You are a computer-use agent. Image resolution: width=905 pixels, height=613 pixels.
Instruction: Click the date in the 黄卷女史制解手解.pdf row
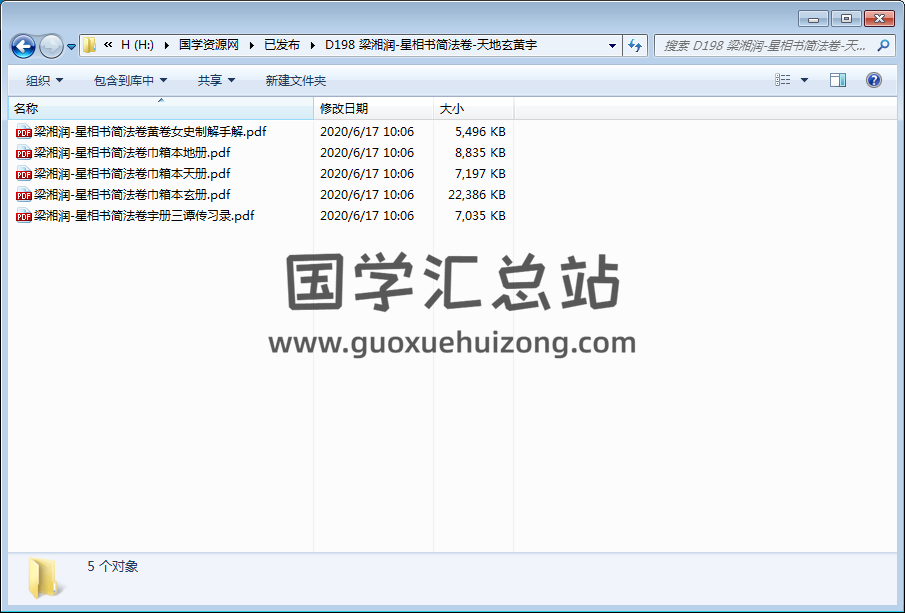[x=367, y=132]
